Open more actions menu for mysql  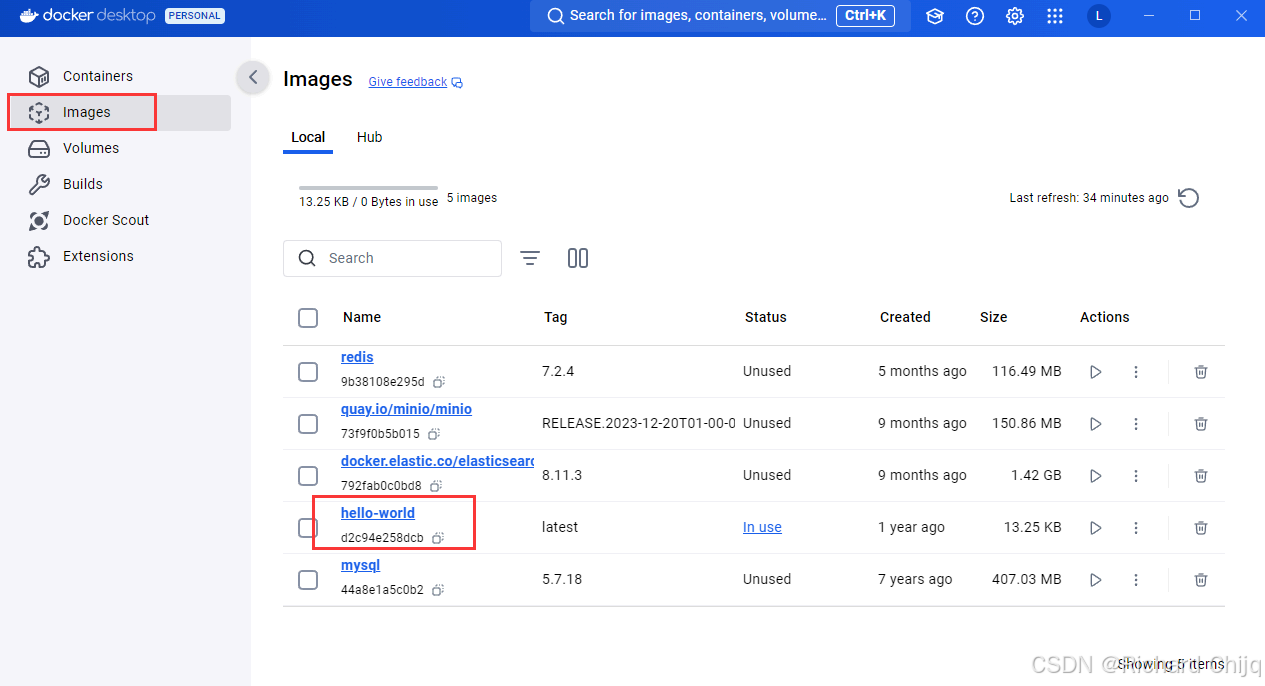click(1136, 580)
